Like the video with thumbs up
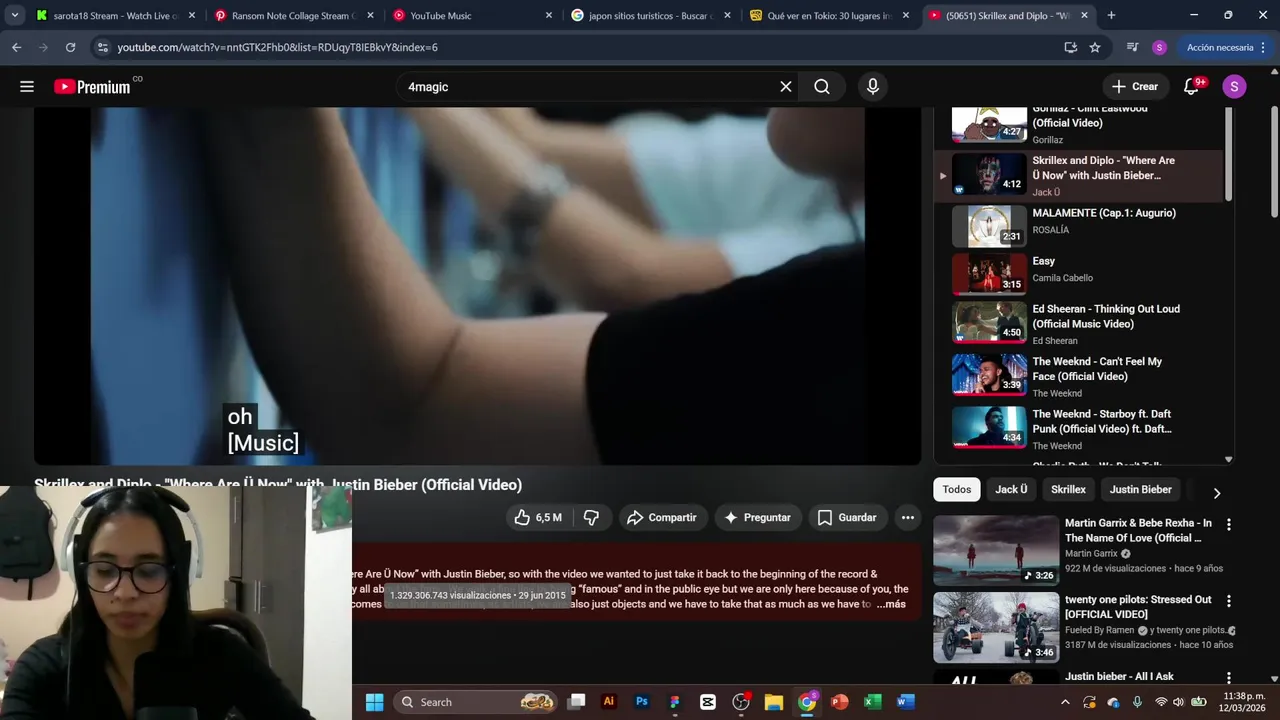This screenshot has width=1280, height=720. (538, 517)
